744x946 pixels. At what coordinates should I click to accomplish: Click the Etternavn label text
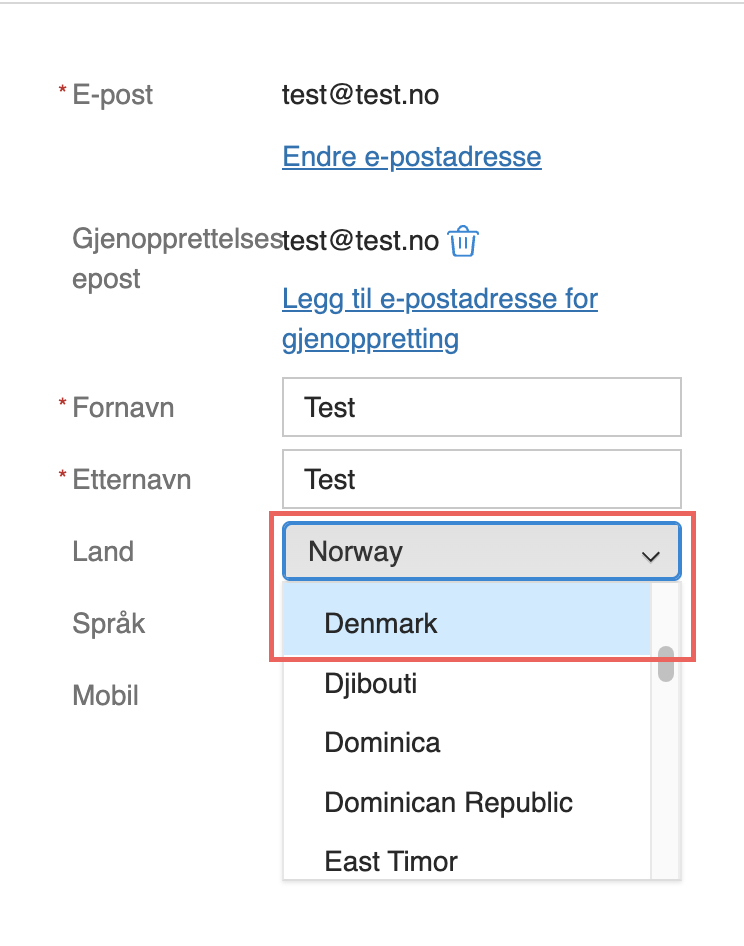pos(131,479)
